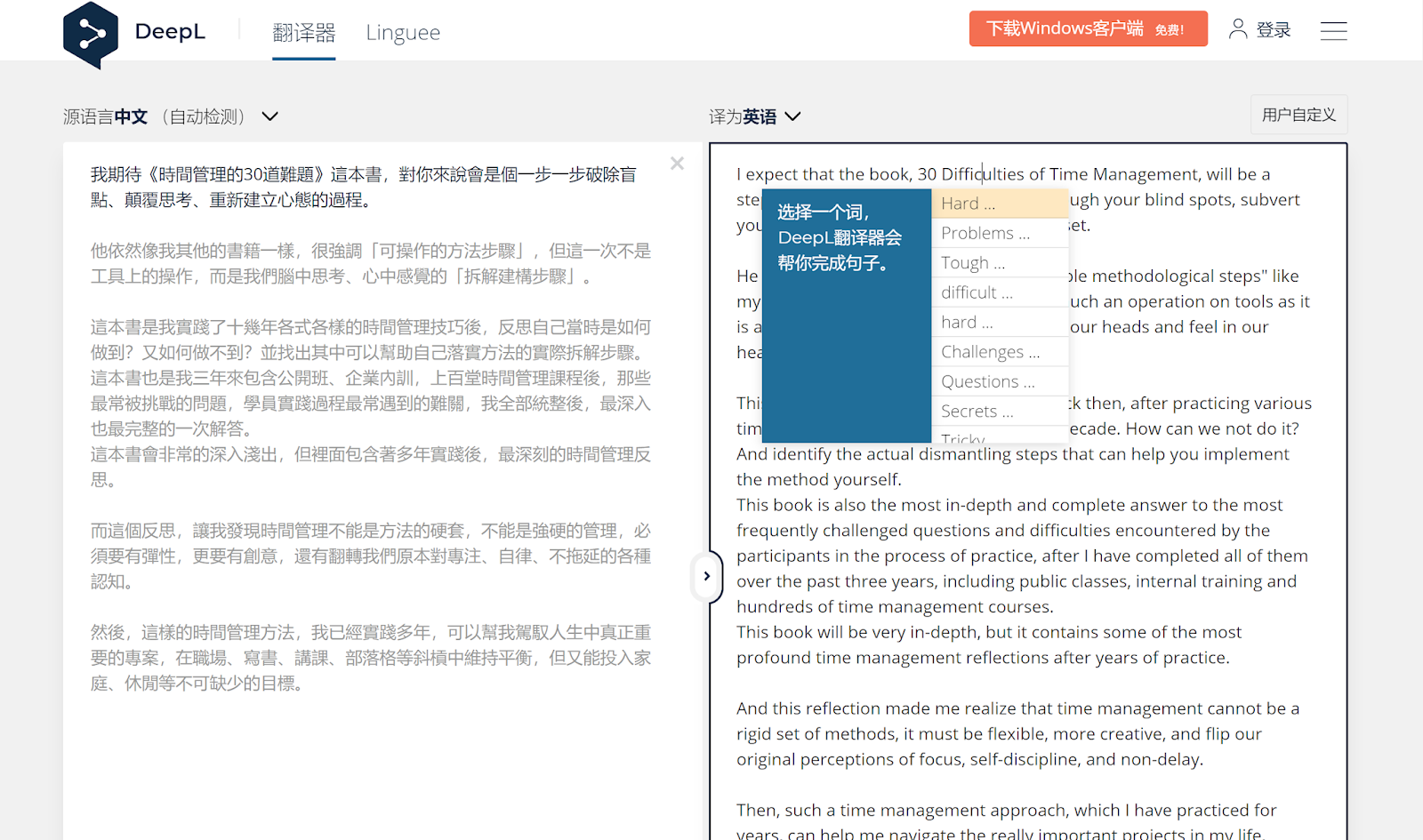
Task: Select the 'Hard ...' completion suggestion
Action: click(1000, 203)
